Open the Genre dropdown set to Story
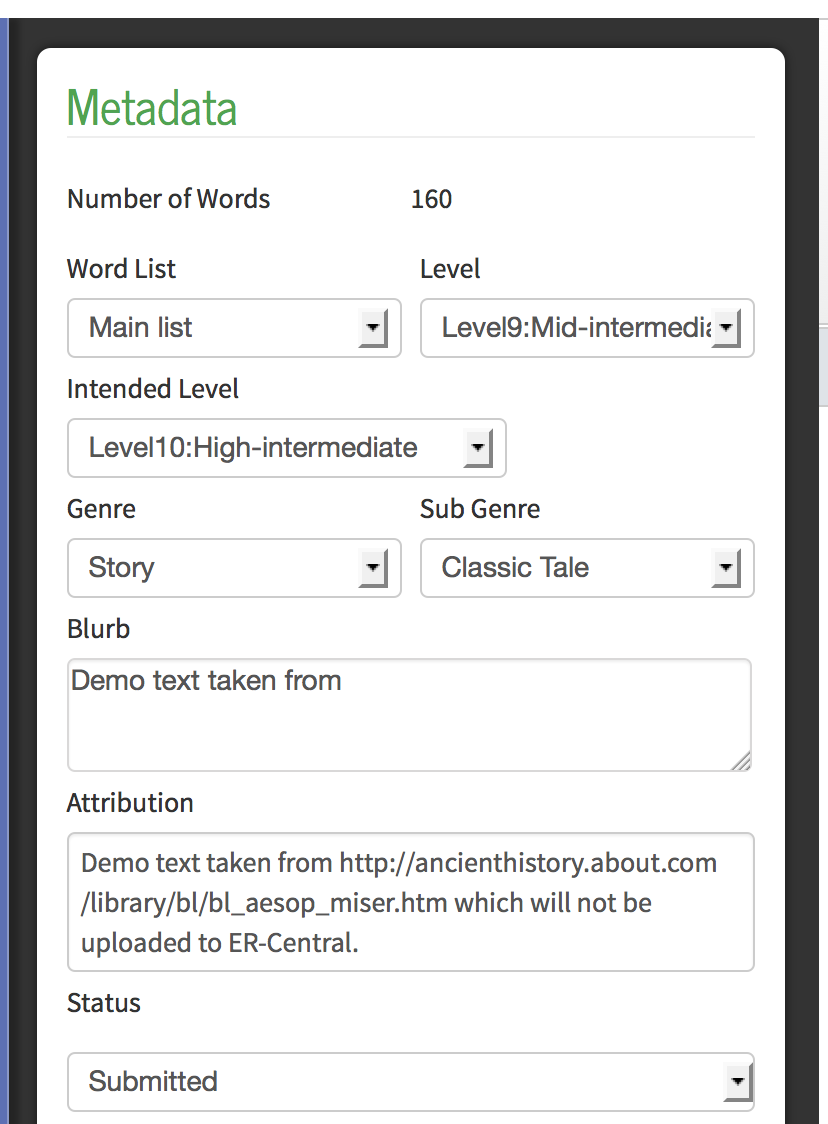 pos(233,568)
